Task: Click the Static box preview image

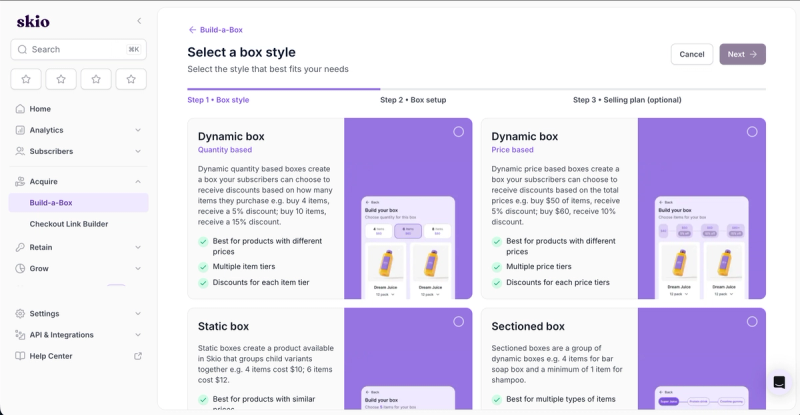Action: coord(408,359)
